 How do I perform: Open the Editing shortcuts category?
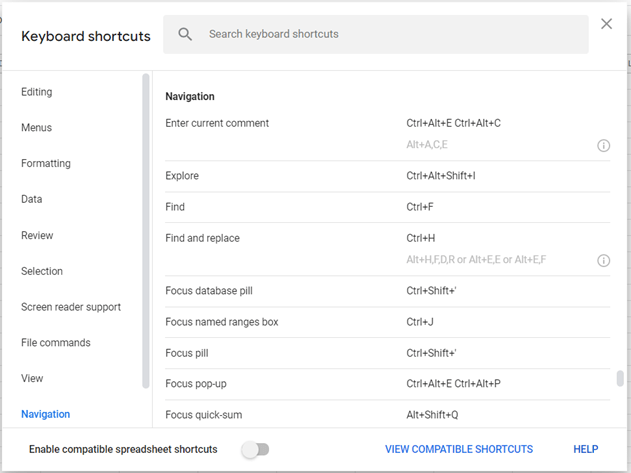tap(37, 92)
